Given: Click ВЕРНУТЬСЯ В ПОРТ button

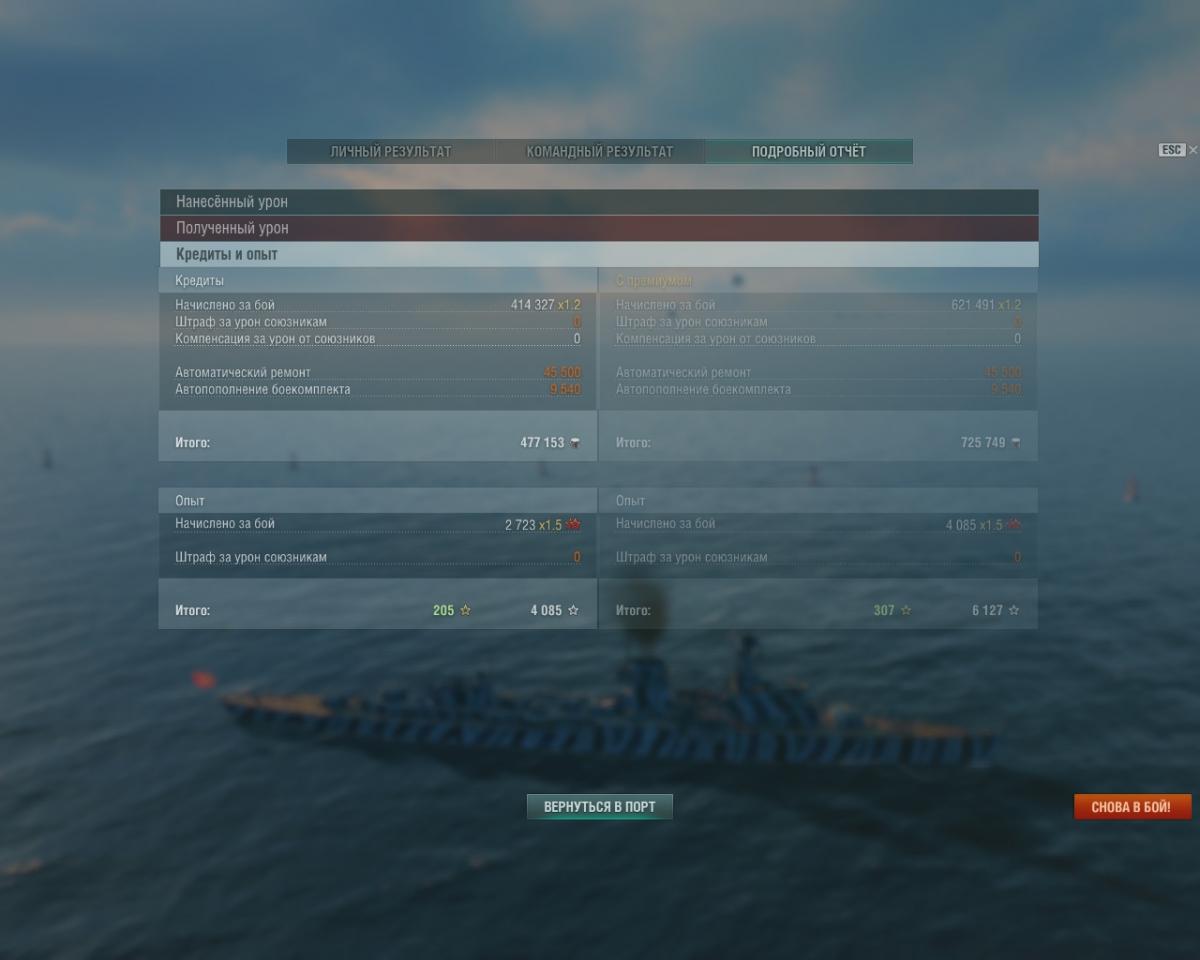Looking at the screenshot, I should tap(600, 807).
